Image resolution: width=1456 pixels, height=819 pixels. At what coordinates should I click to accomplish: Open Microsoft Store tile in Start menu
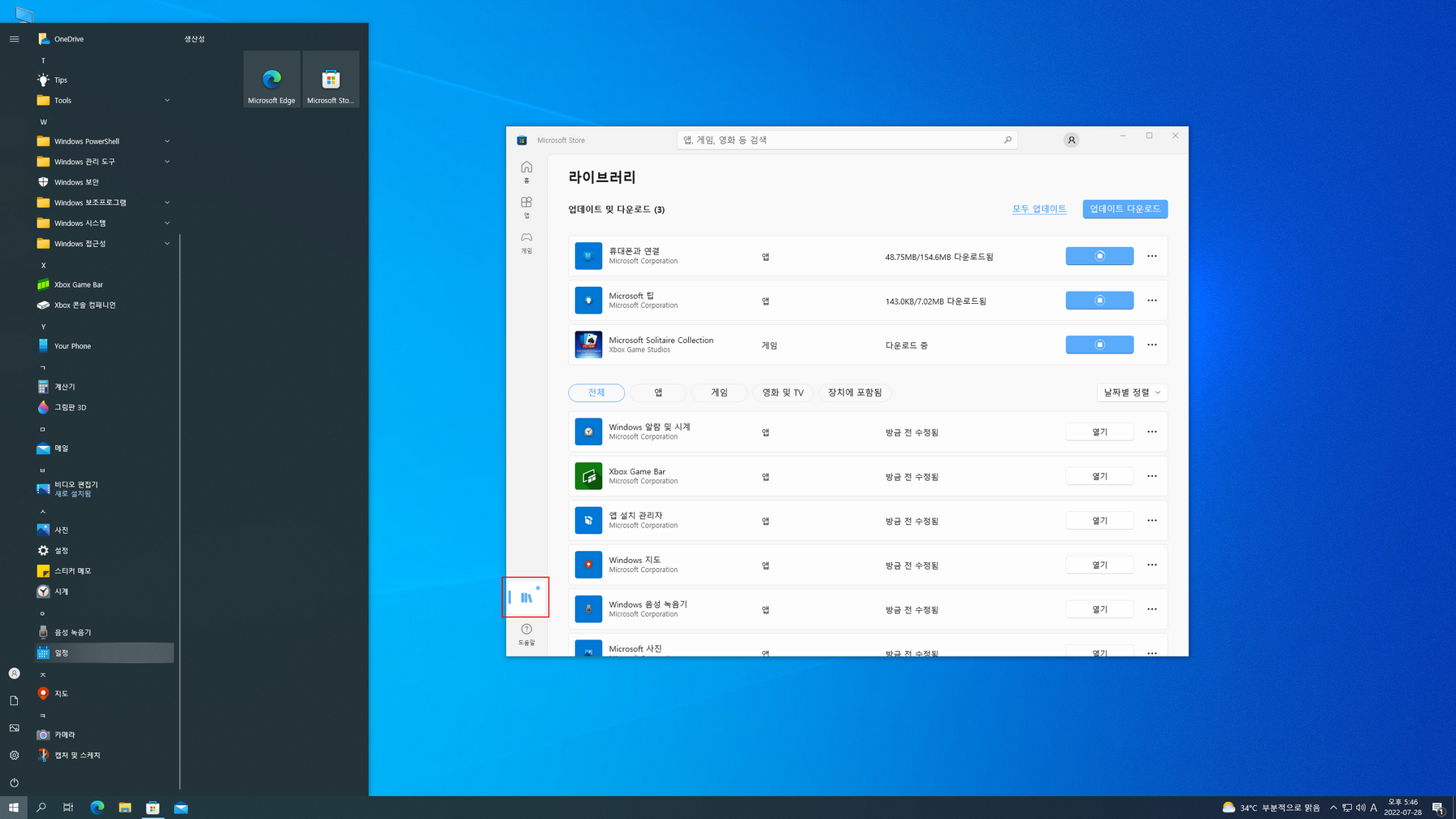point(331,79)
